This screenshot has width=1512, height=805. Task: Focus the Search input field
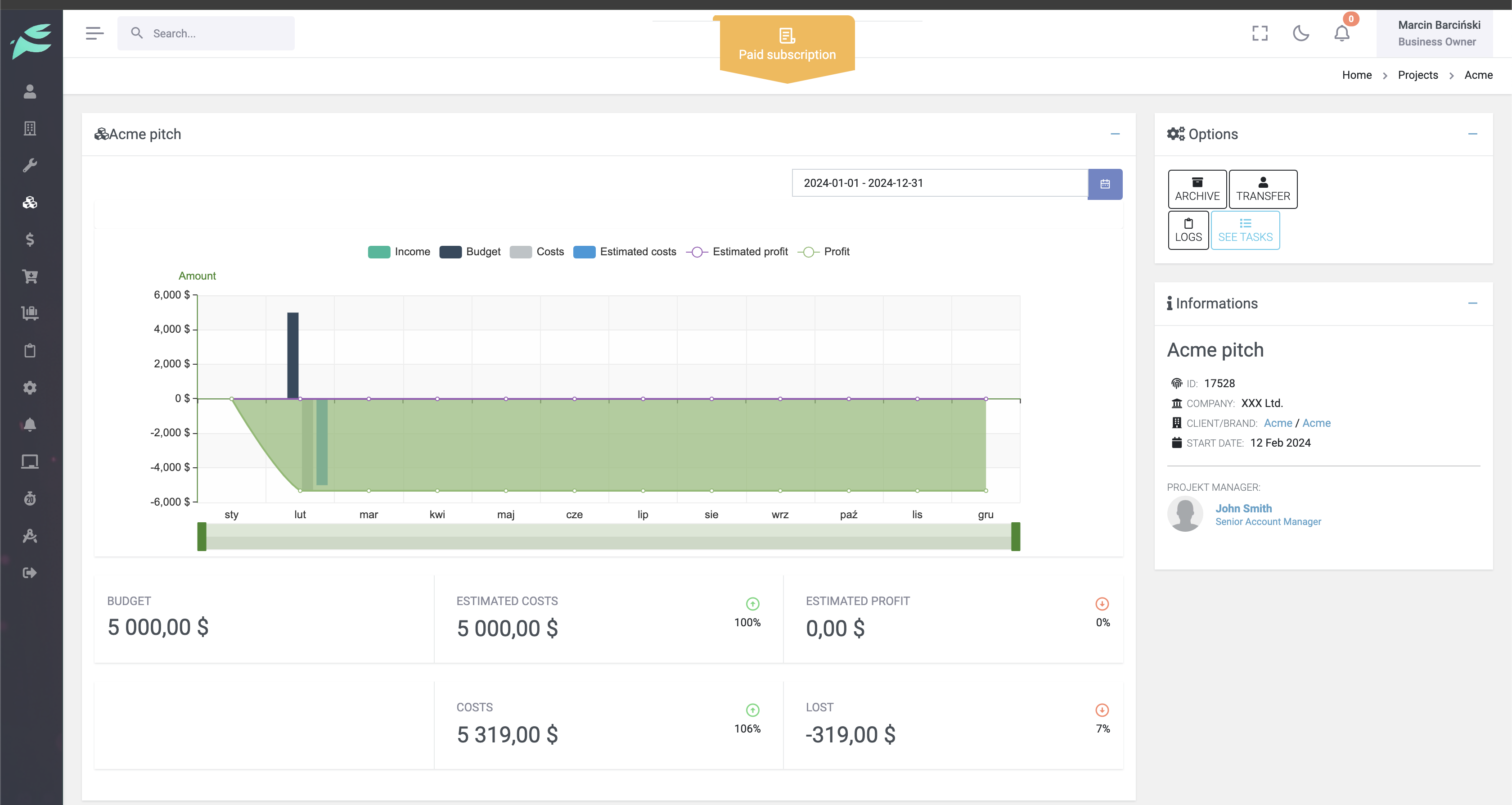pos(206,33)
